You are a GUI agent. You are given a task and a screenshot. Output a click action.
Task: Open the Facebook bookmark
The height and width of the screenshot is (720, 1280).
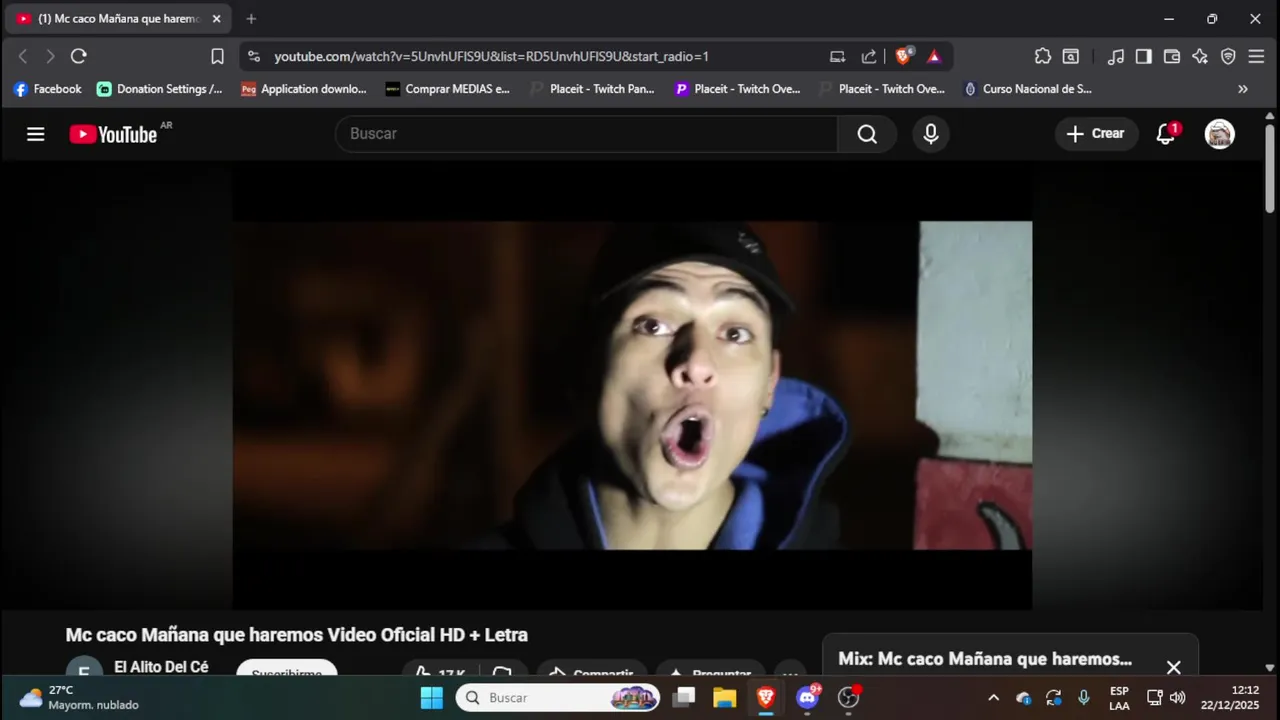click(47, 89)
